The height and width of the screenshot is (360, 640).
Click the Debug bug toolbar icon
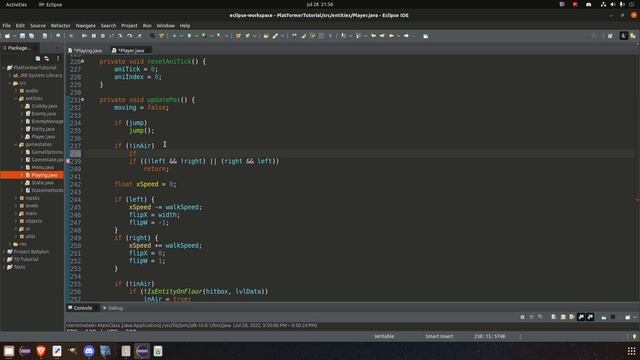coord(174,36)
